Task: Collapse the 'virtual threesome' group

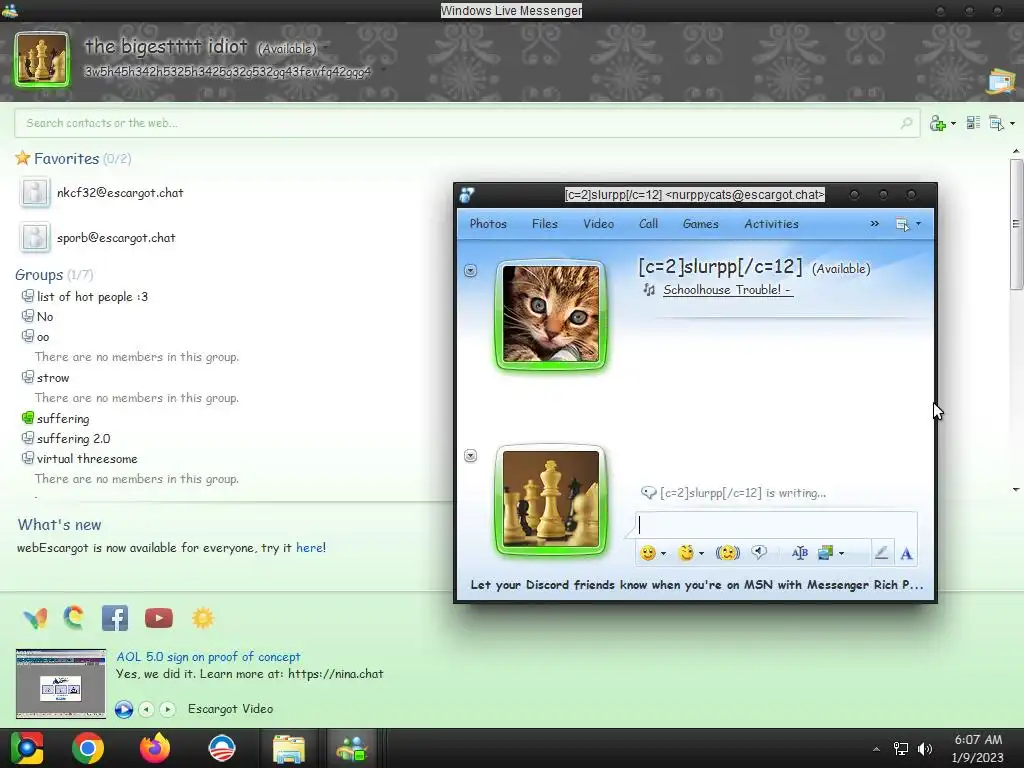Action: [87, 459]
